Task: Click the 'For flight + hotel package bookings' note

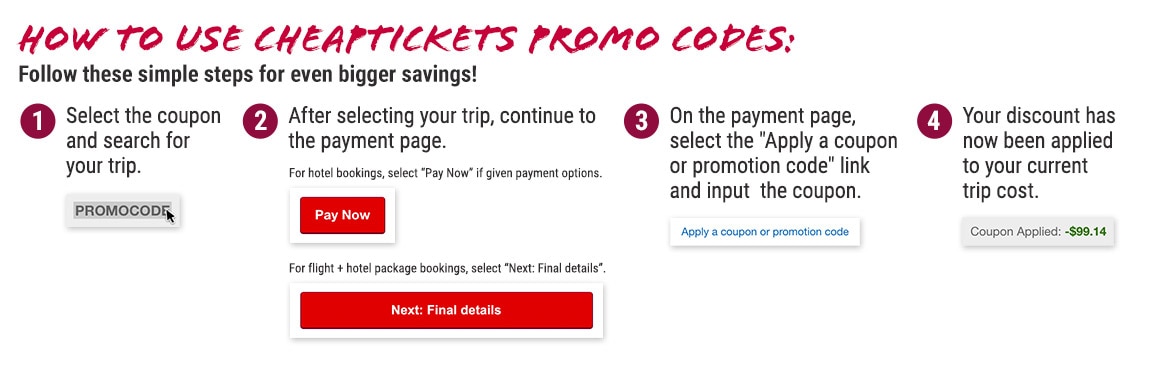Action: 447,269
